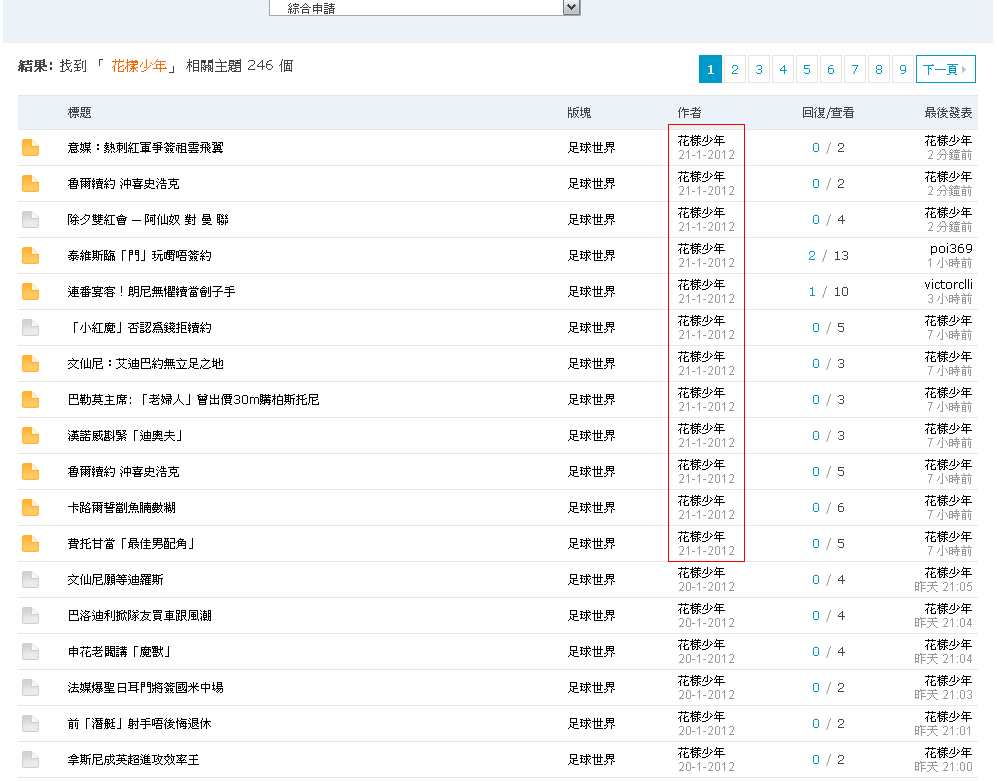
Task: Click gray icon next to 「小紅魔」否認為錢拒續約
Action: 31,328
